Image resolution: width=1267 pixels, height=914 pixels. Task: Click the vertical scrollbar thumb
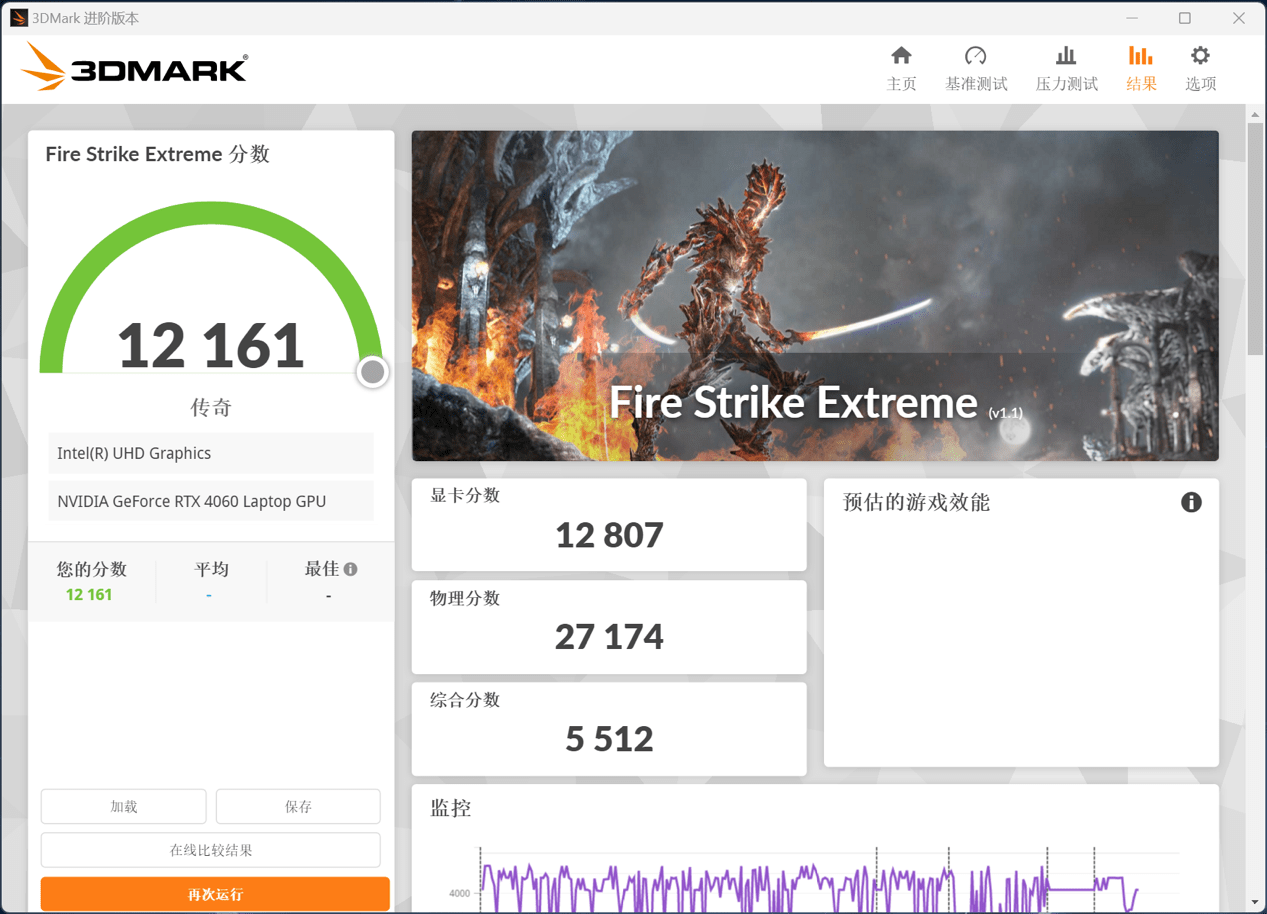tap(1255, 239)
